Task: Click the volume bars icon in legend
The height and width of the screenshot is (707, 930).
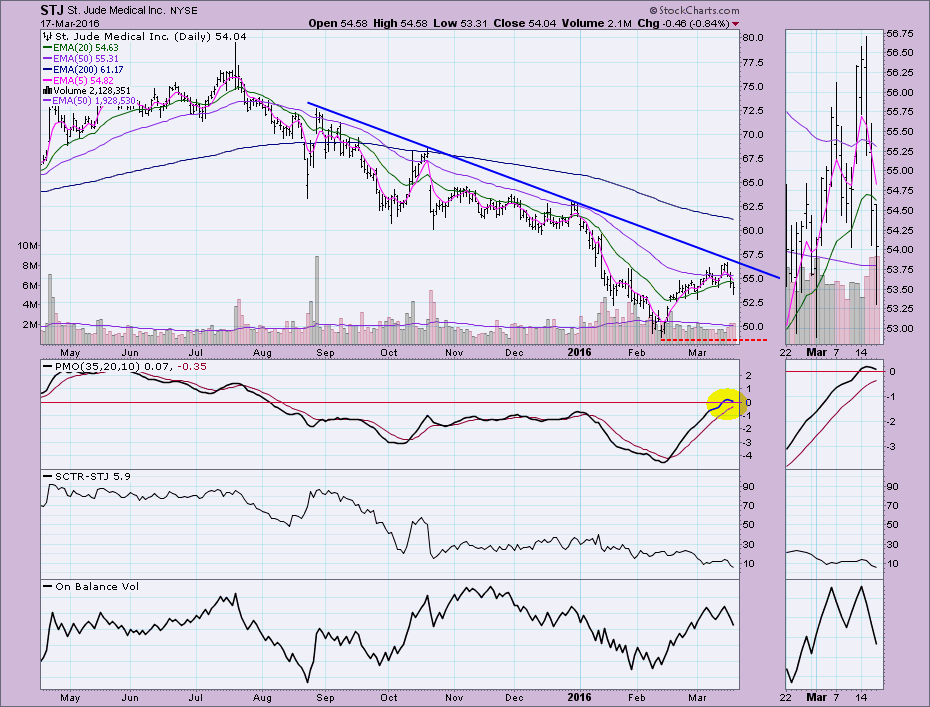Action: point(46,91)
